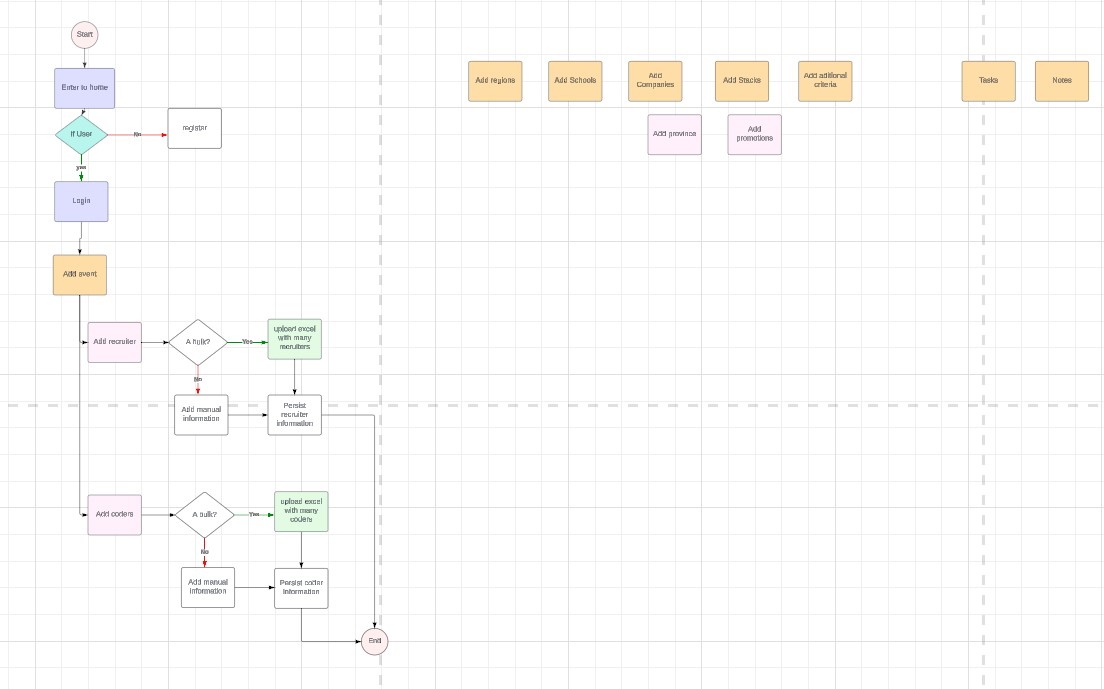The width and height of the screenshot is (1104, 689).
Task: Select the Start circle node
Action: [85, 35]
